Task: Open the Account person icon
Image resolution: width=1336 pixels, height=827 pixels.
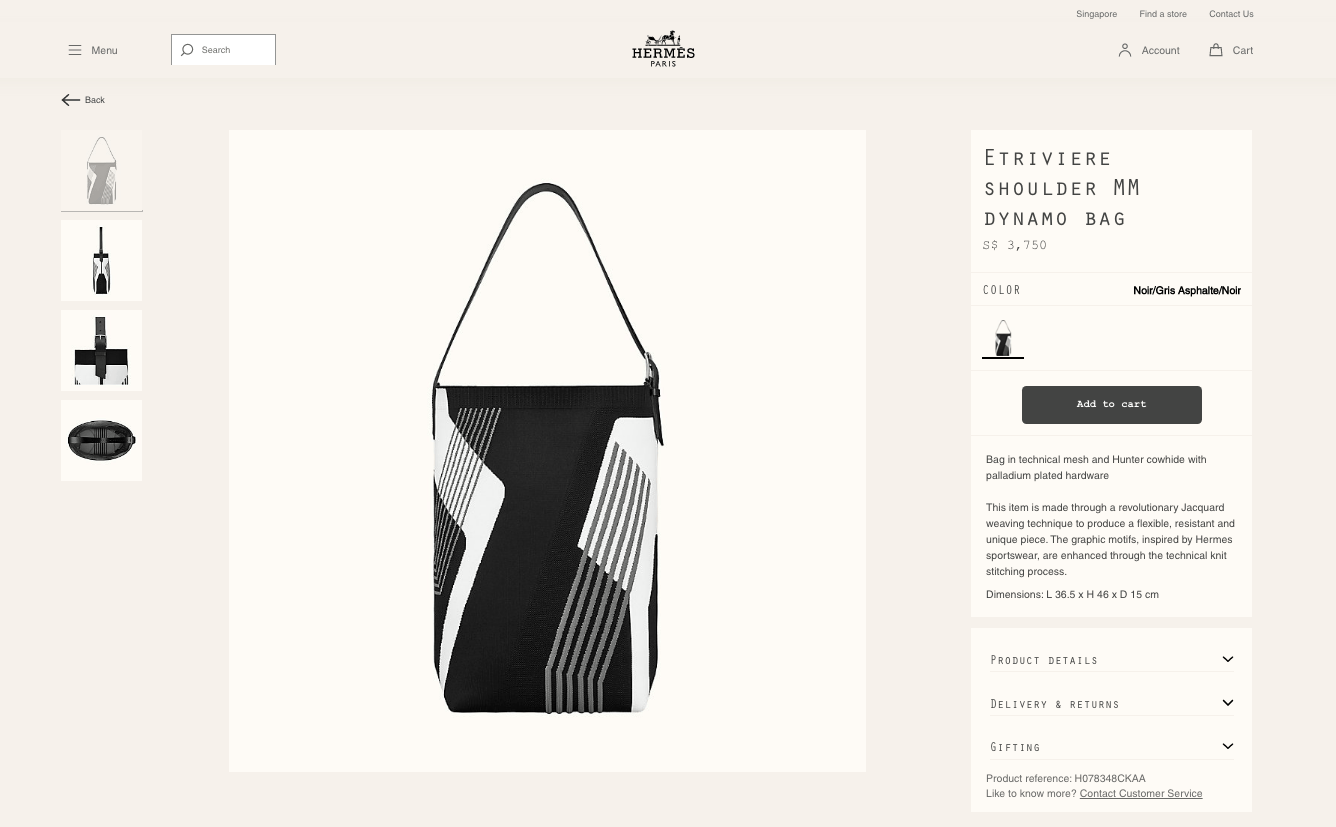Action: click(1125, 50)
